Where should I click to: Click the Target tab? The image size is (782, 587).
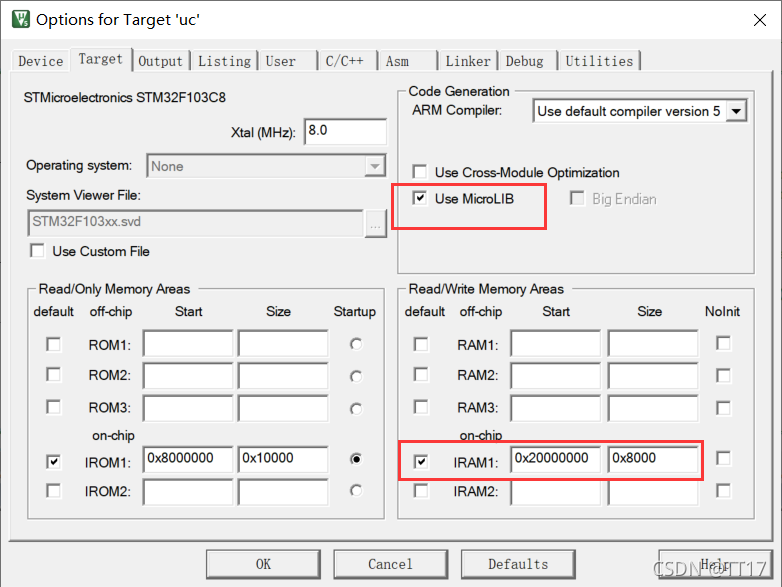coord(101,59)
